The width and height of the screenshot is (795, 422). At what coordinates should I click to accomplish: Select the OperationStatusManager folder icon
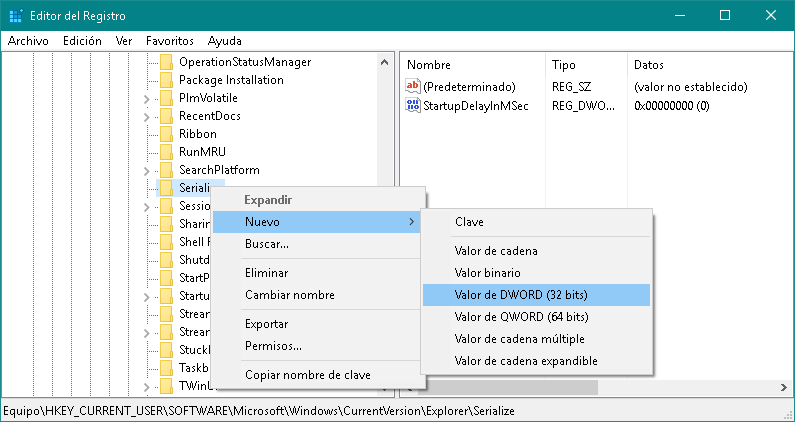click(167, 62)
